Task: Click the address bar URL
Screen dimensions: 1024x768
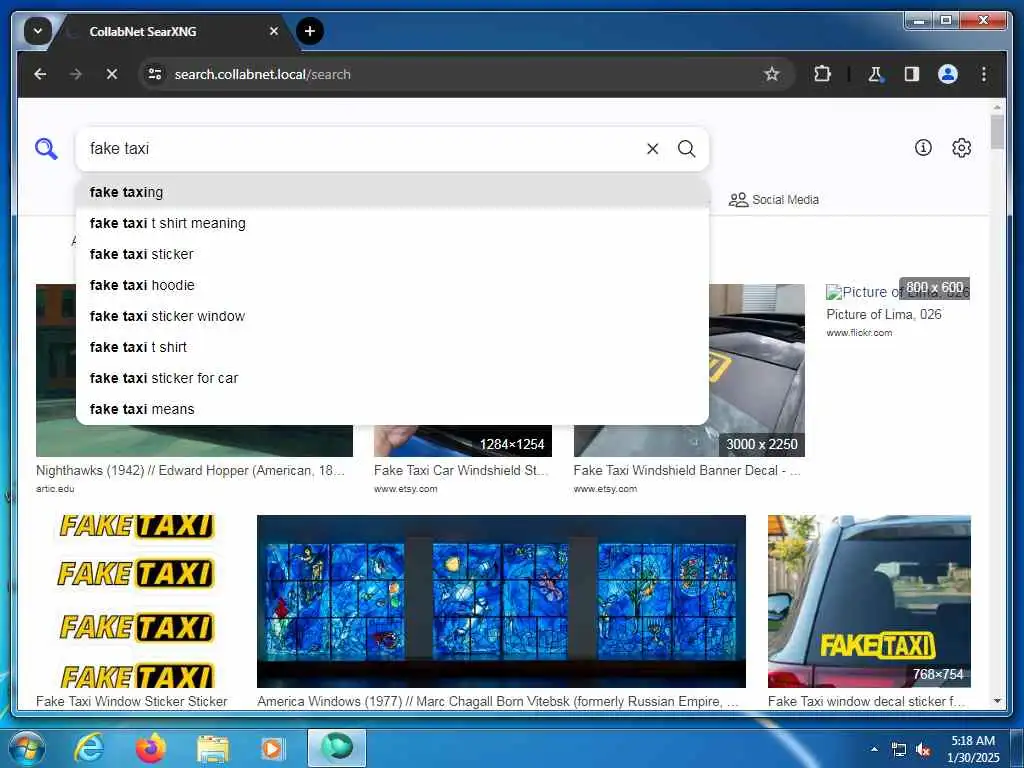Action: (263, 74)
